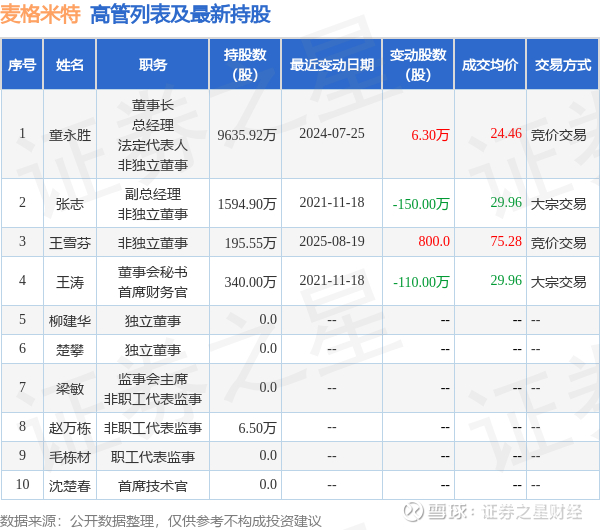Click row number 10

(22, 484)
